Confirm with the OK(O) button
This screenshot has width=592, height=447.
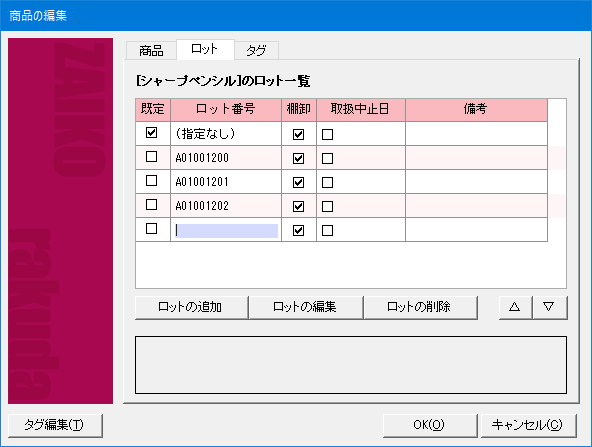click(x=430, y=425)
